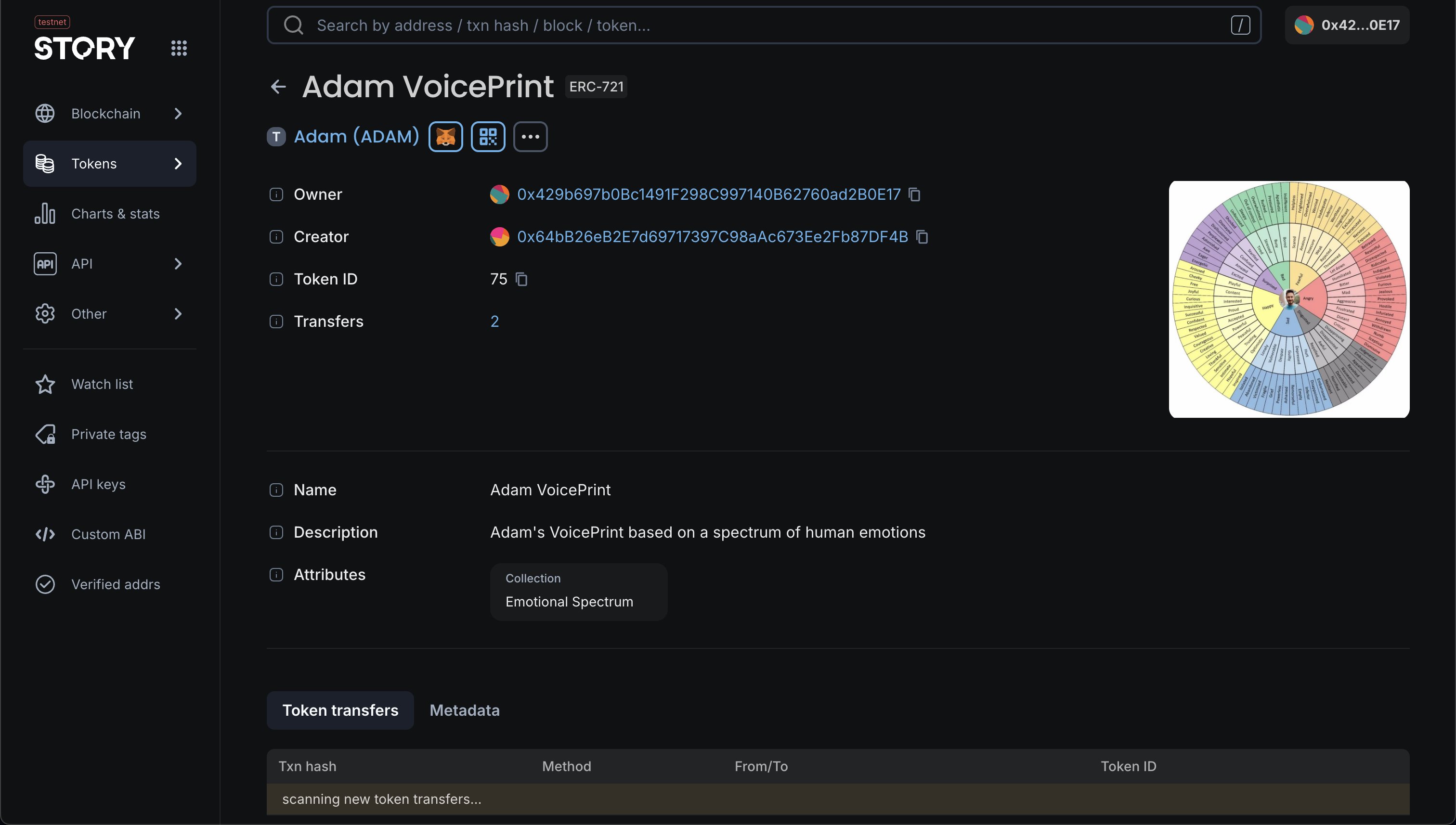Open the network apps grid icon

(179, 48)
